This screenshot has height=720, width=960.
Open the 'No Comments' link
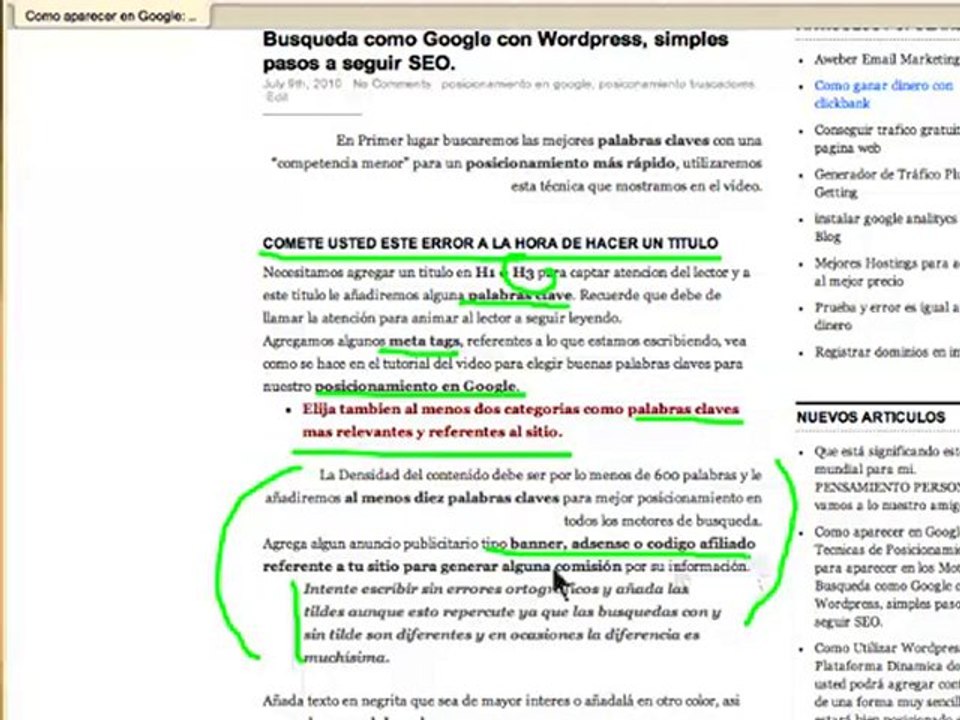[x=392, y=84]
